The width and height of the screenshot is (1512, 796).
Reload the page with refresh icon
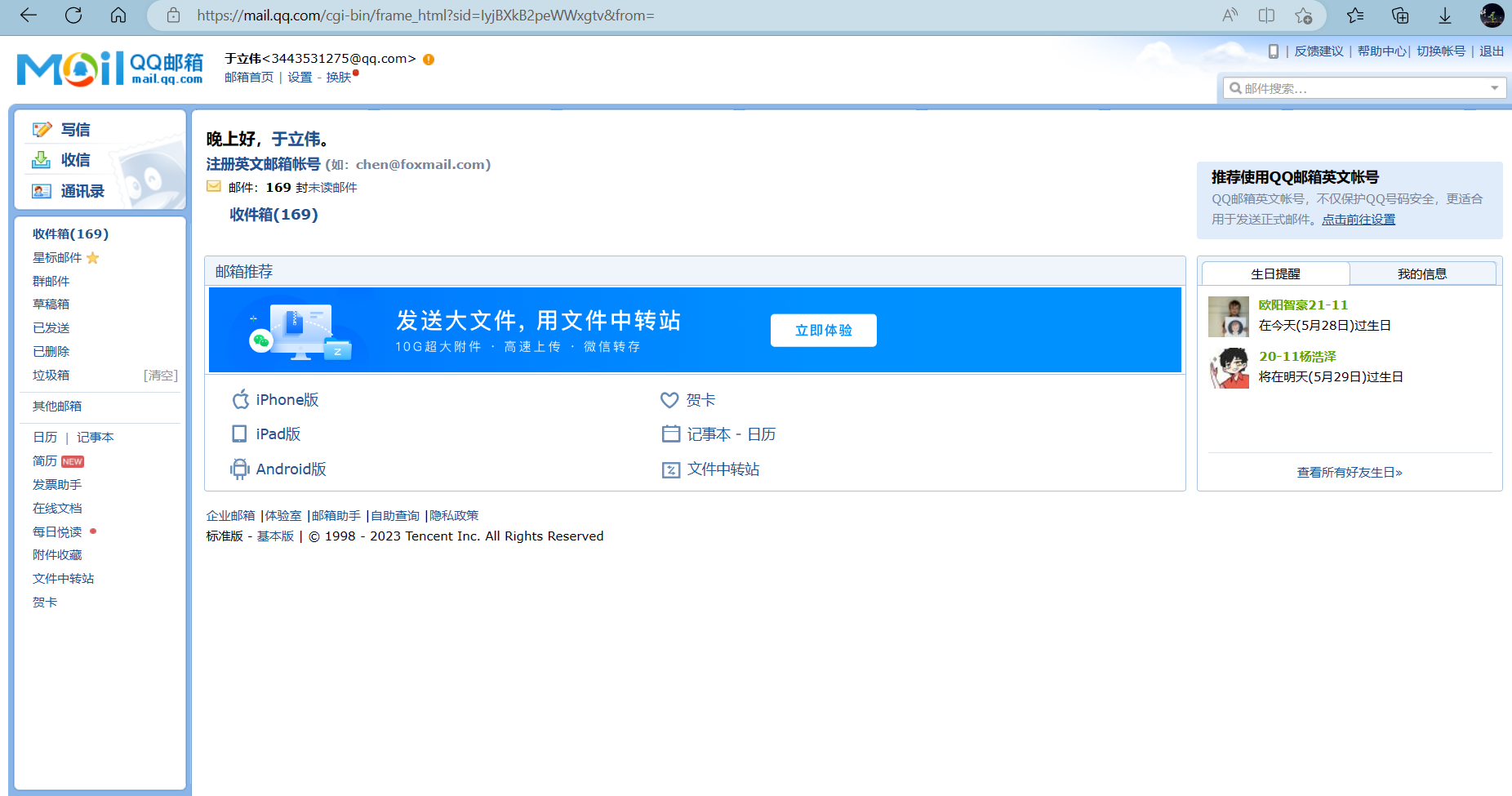click(73, 16)
